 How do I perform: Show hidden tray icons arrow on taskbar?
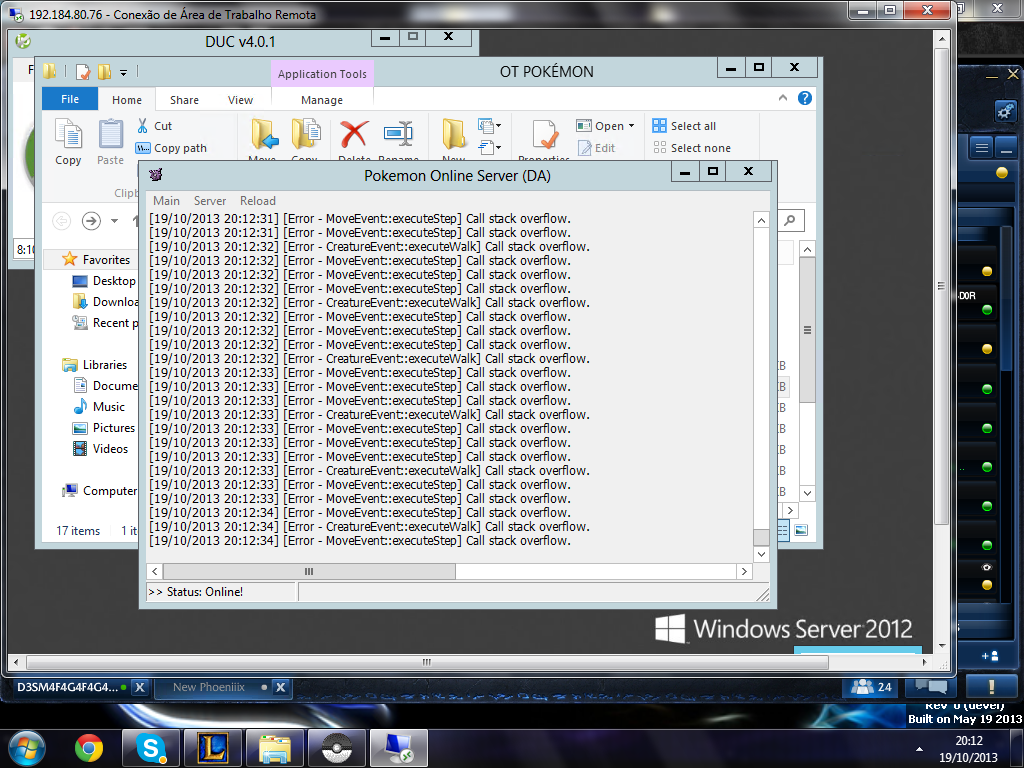920,748
